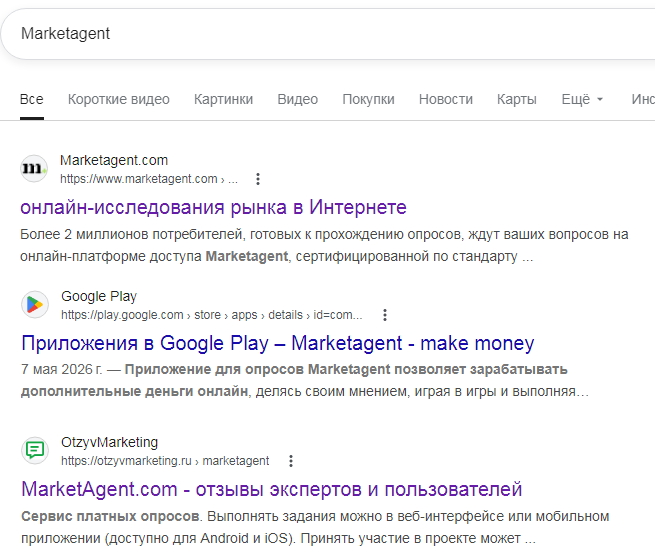Switch to Короткие видео tab
Viewport: 655px width, 553px height.
pos(119,99)
